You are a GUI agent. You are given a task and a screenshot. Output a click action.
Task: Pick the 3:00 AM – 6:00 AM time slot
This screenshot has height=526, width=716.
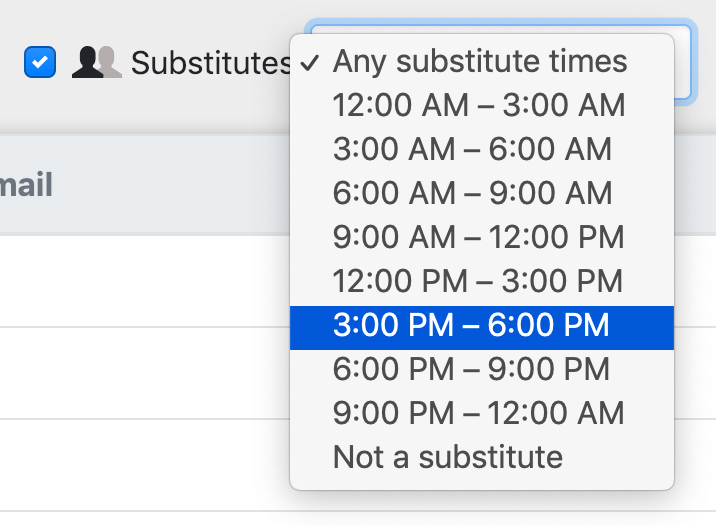point(472,149)
